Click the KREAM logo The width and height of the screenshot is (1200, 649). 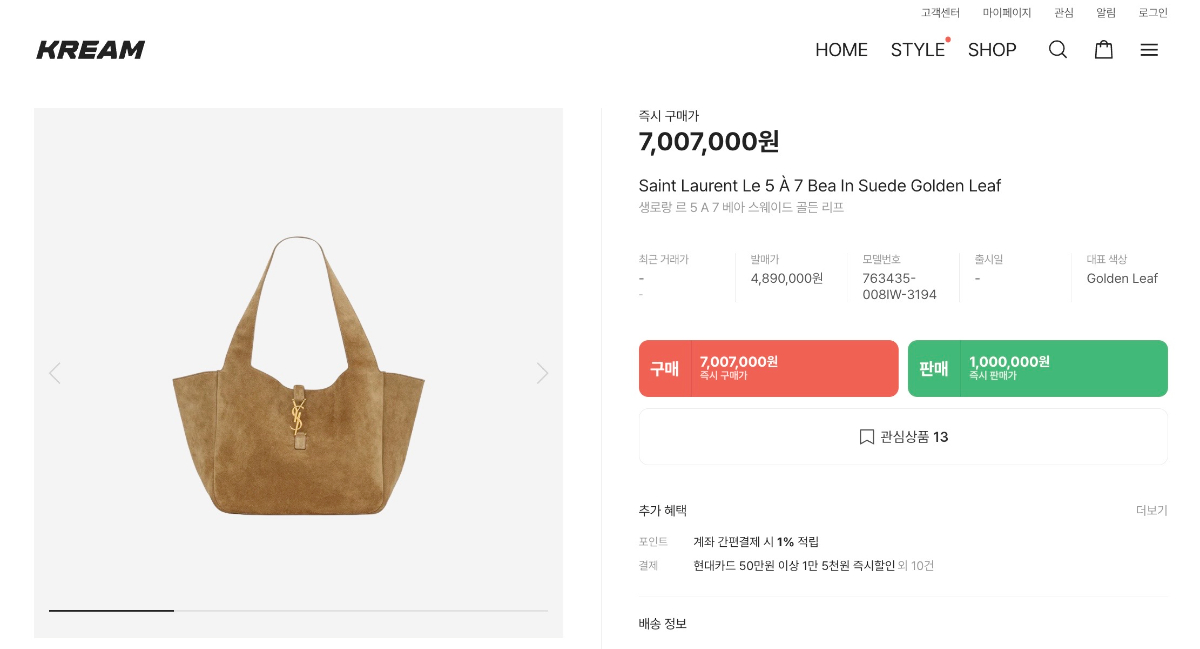[91, 50]
